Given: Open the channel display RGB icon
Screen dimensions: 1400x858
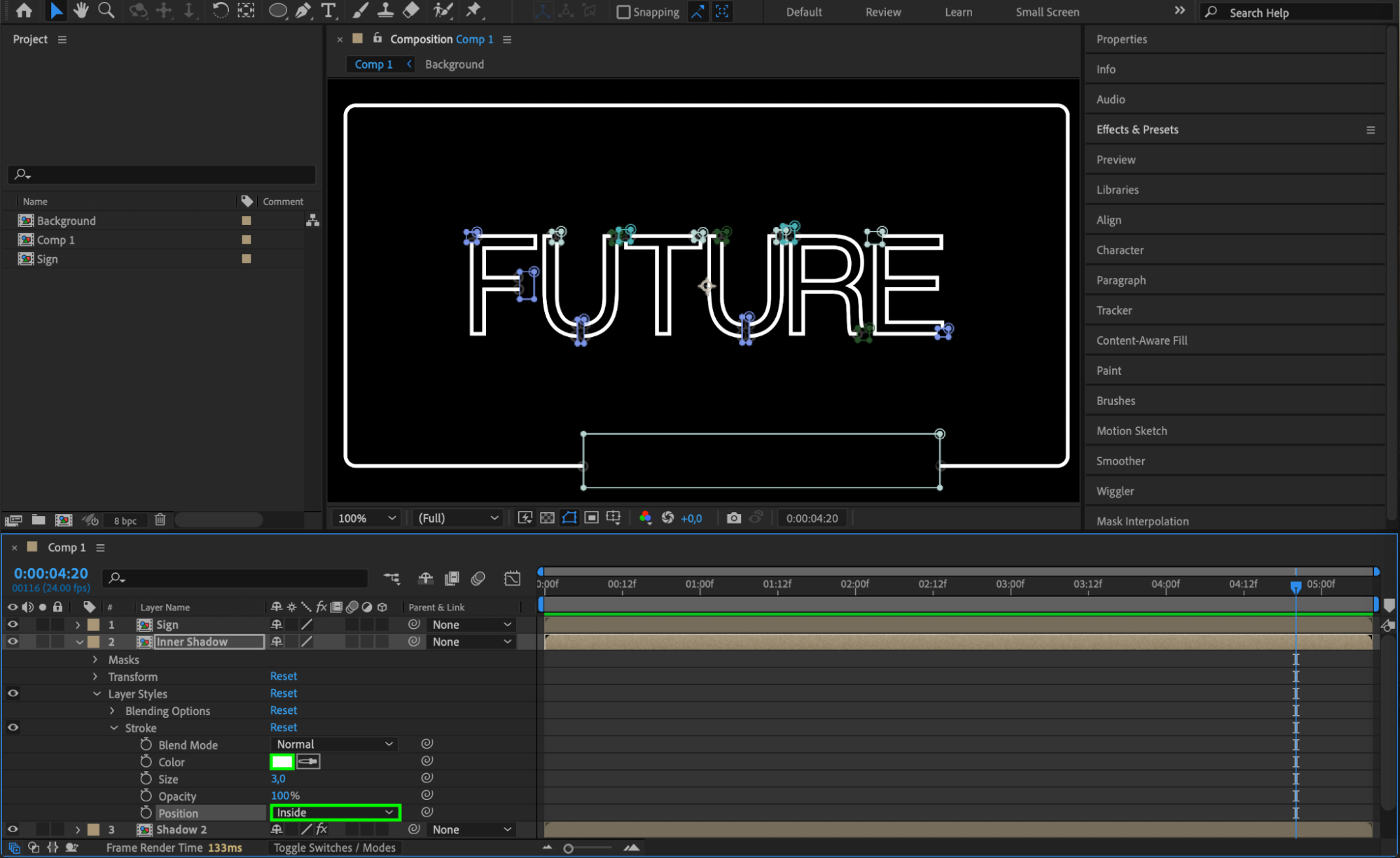Looking at the screenshot, I should (x=646, y=518).
